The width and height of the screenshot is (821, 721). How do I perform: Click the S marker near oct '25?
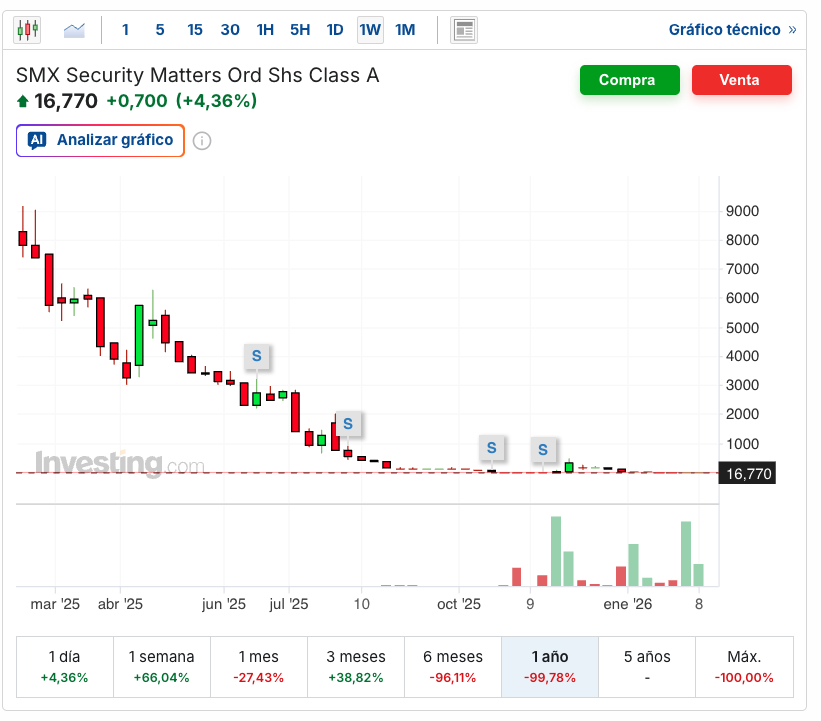(491, 448)
